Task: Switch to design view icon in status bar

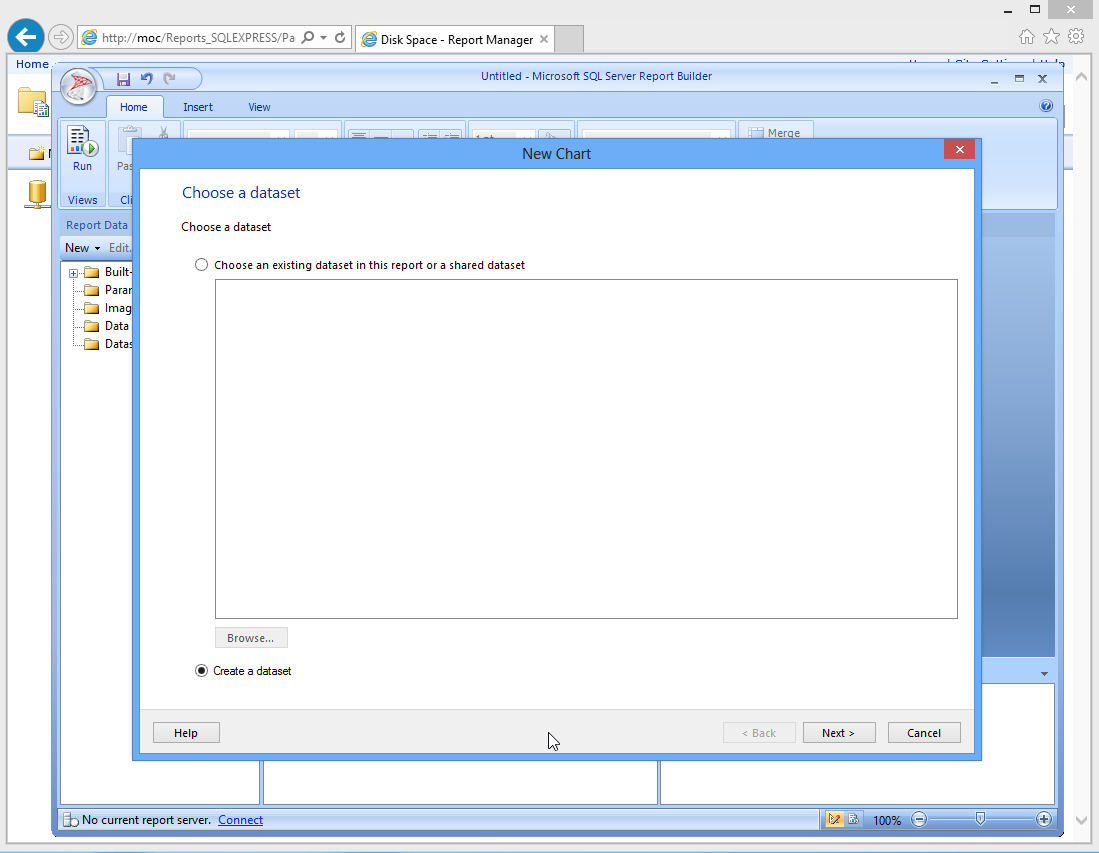Action: [x=834, y=820]
